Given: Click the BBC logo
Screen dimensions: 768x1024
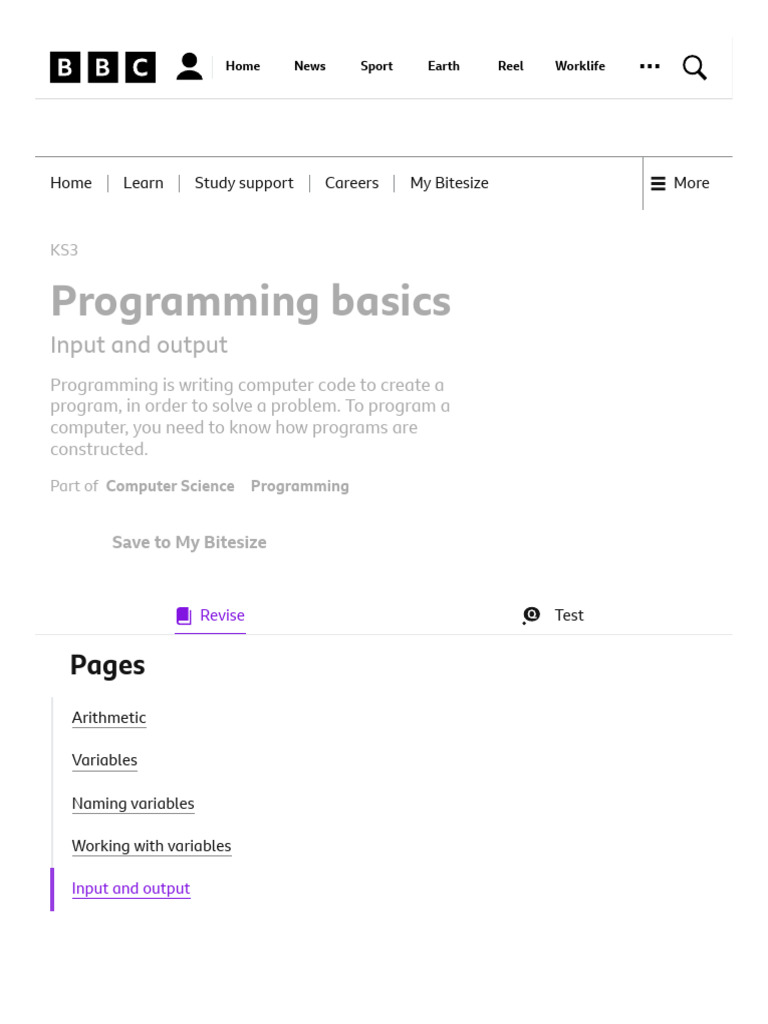Looking at the screenshot, I should [103, 67].
